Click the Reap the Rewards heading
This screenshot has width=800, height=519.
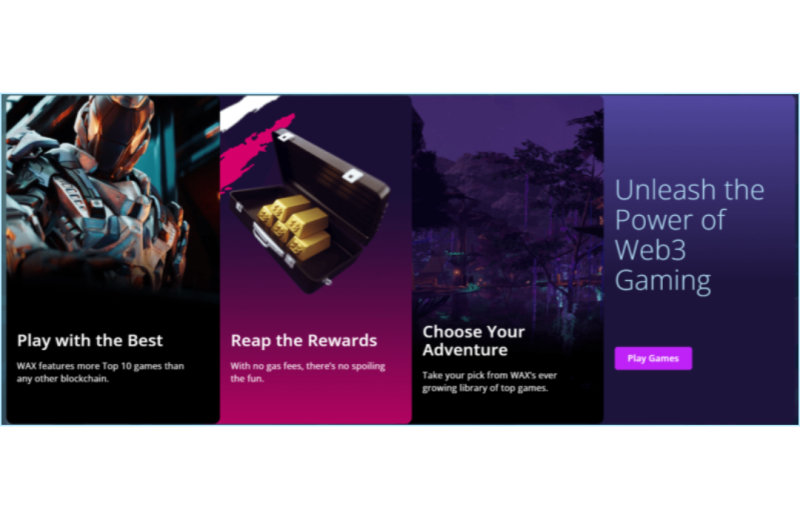coord(304,340)
